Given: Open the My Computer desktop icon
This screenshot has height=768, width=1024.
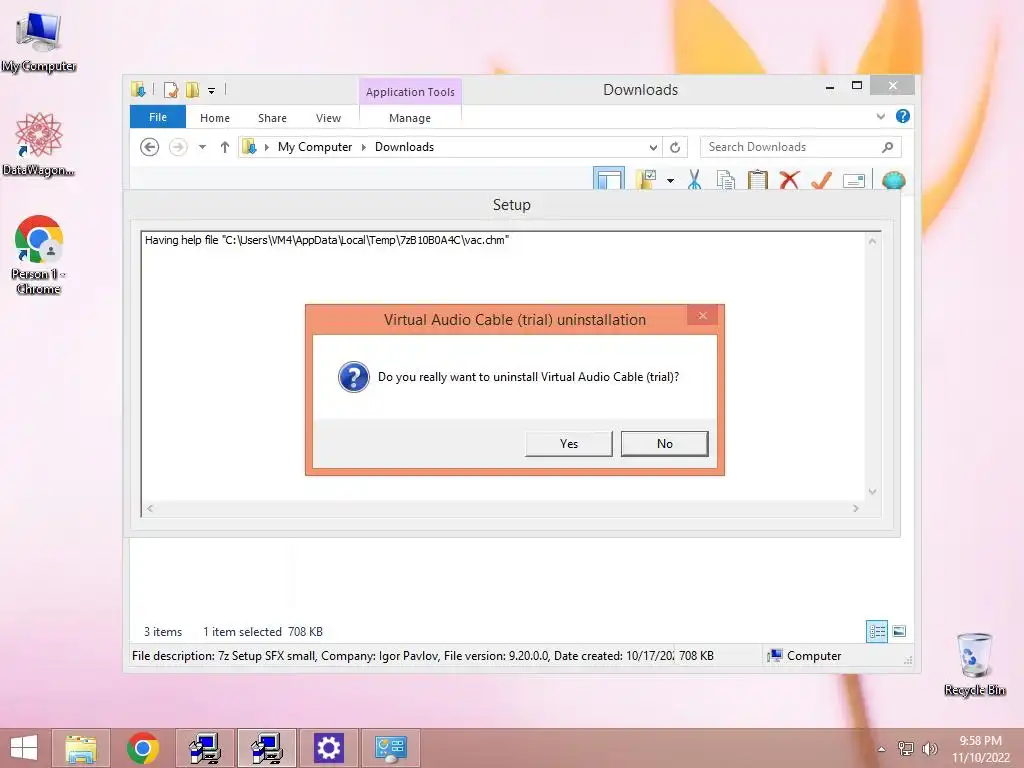Looking at the screenshot, I should (x=39, y=42).
